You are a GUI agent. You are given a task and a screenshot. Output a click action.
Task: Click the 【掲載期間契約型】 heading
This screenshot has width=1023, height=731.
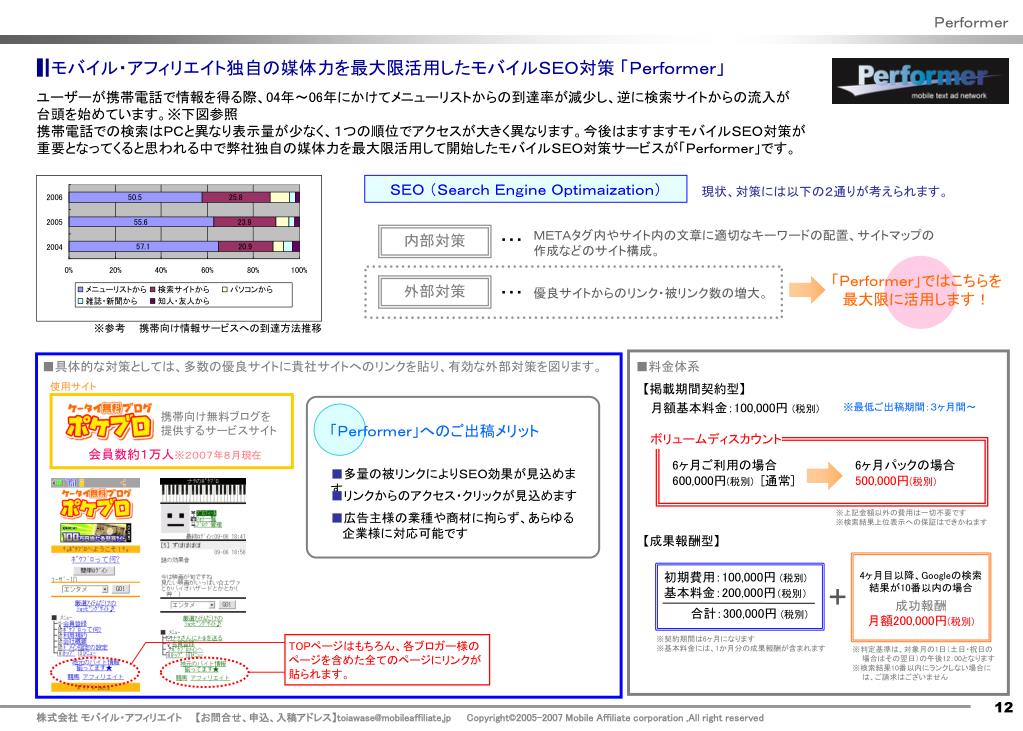coord(694,389)
